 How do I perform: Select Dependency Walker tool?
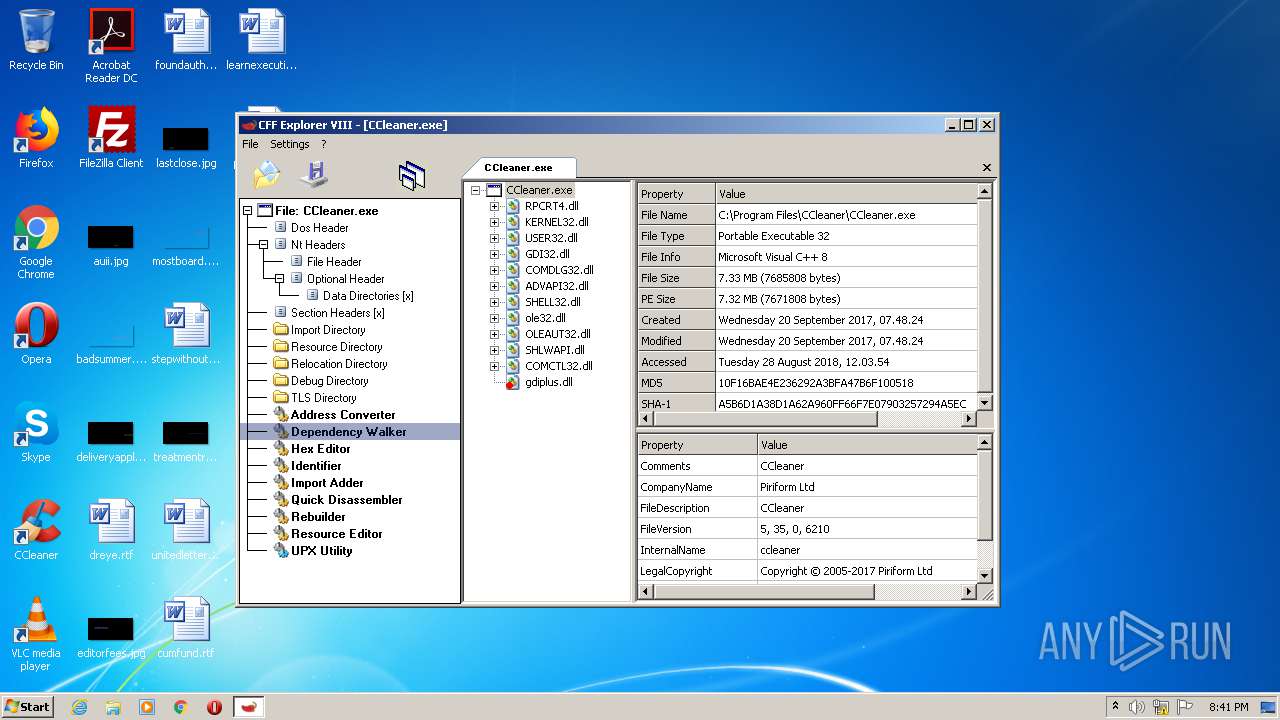click(x=348, y=432)
